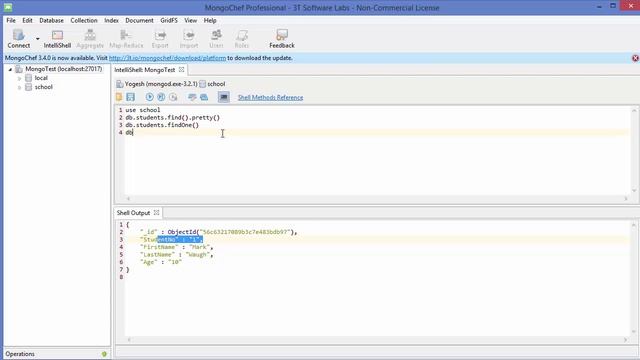The image size is (640, 360).
Task: Switch to the Shell Output tab
Action: [133, 213]
